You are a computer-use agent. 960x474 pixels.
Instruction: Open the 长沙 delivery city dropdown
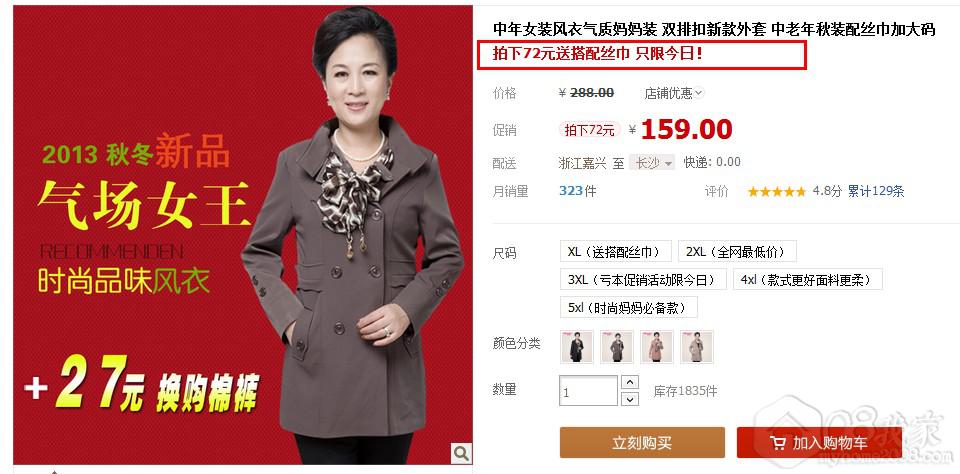click(652, 163)
